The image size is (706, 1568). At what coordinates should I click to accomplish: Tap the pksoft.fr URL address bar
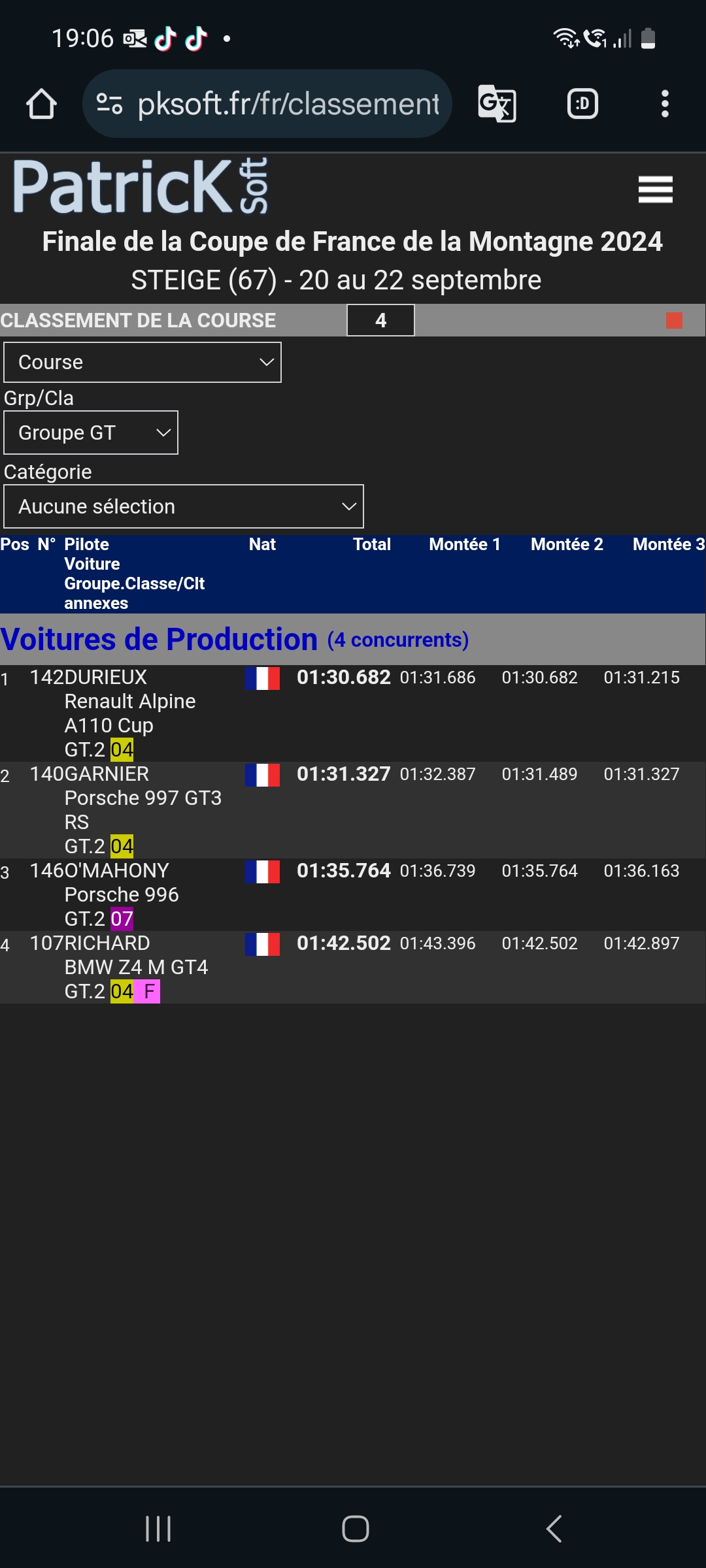click(288, 104)
